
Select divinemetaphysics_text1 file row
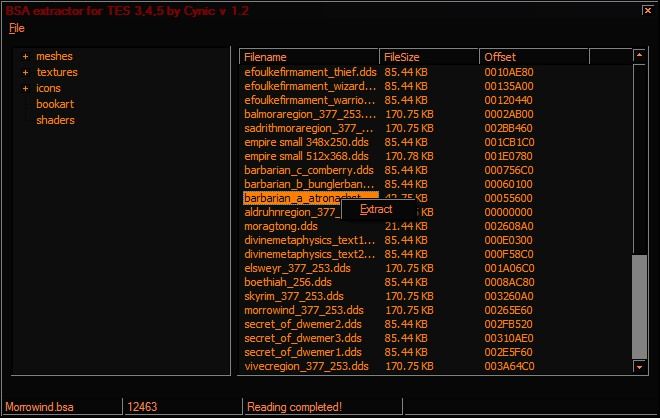click(310, 240)
